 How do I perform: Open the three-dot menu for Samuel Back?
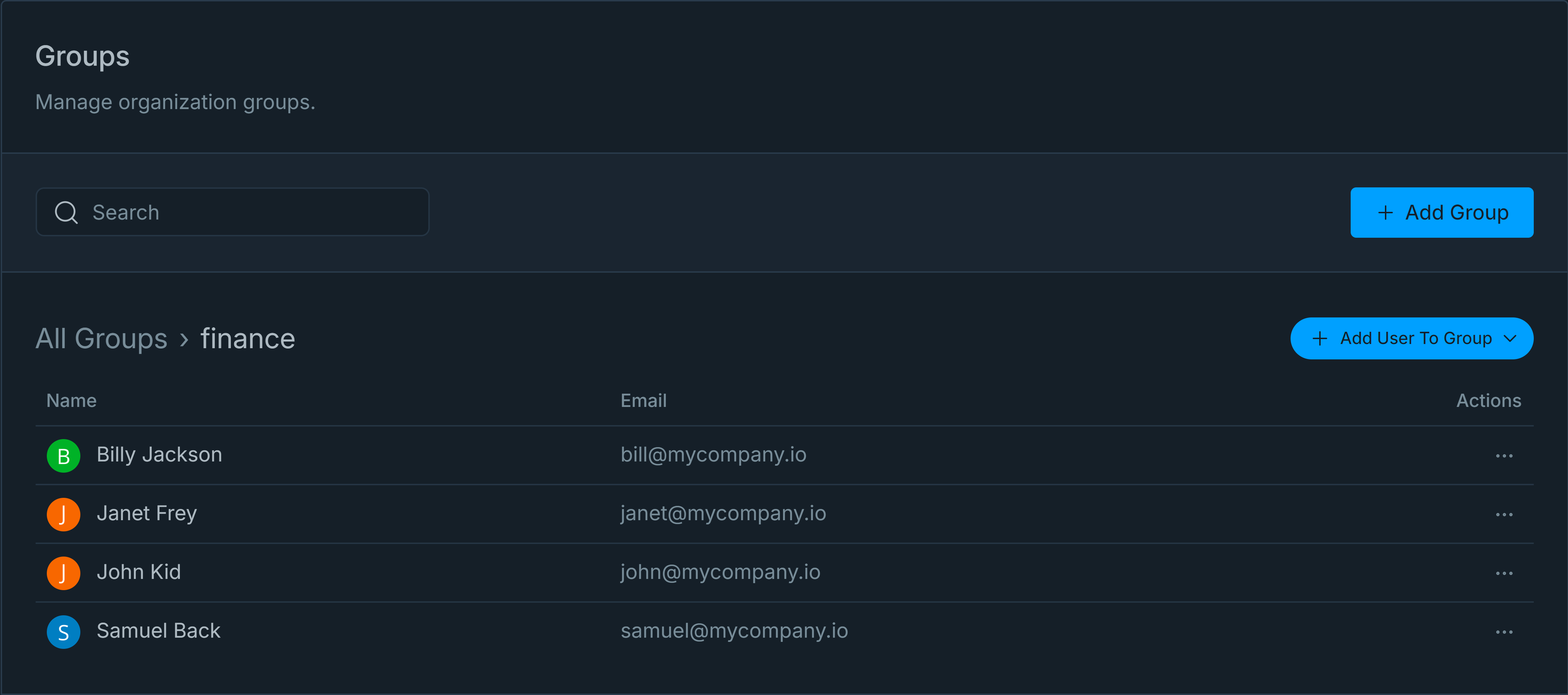(1503, 632)
